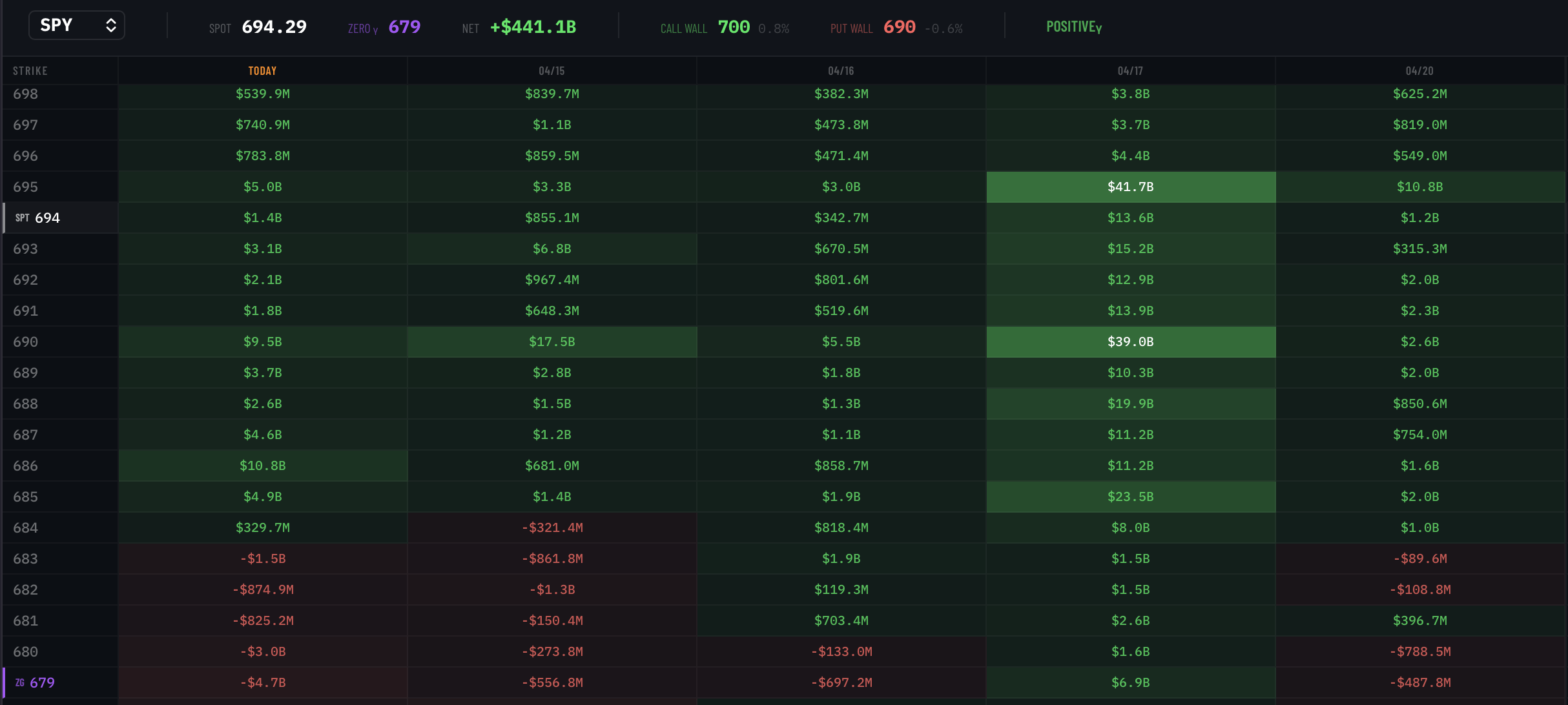
Task: Expand the ticker dropdown to change symbols
Action: tap(76, 25)
